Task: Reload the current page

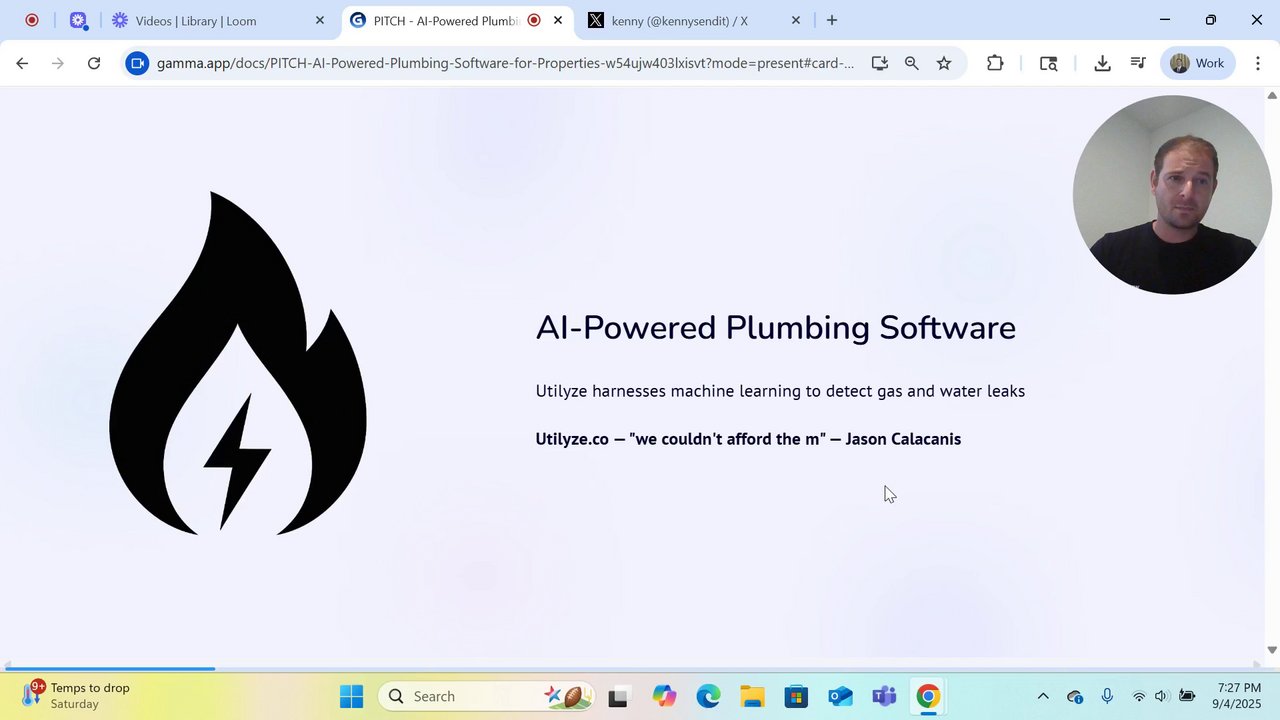Action: [x=94, y=63]
